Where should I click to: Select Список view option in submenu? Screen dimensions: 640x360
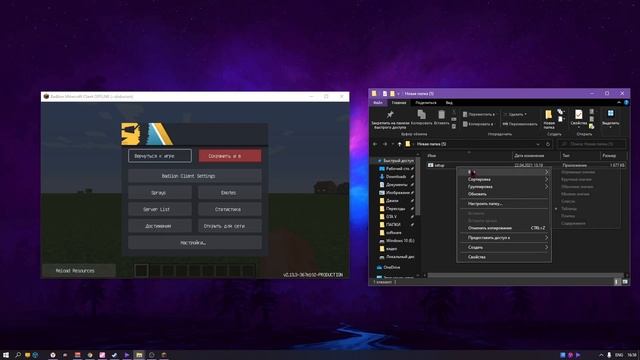click(568, 201)
